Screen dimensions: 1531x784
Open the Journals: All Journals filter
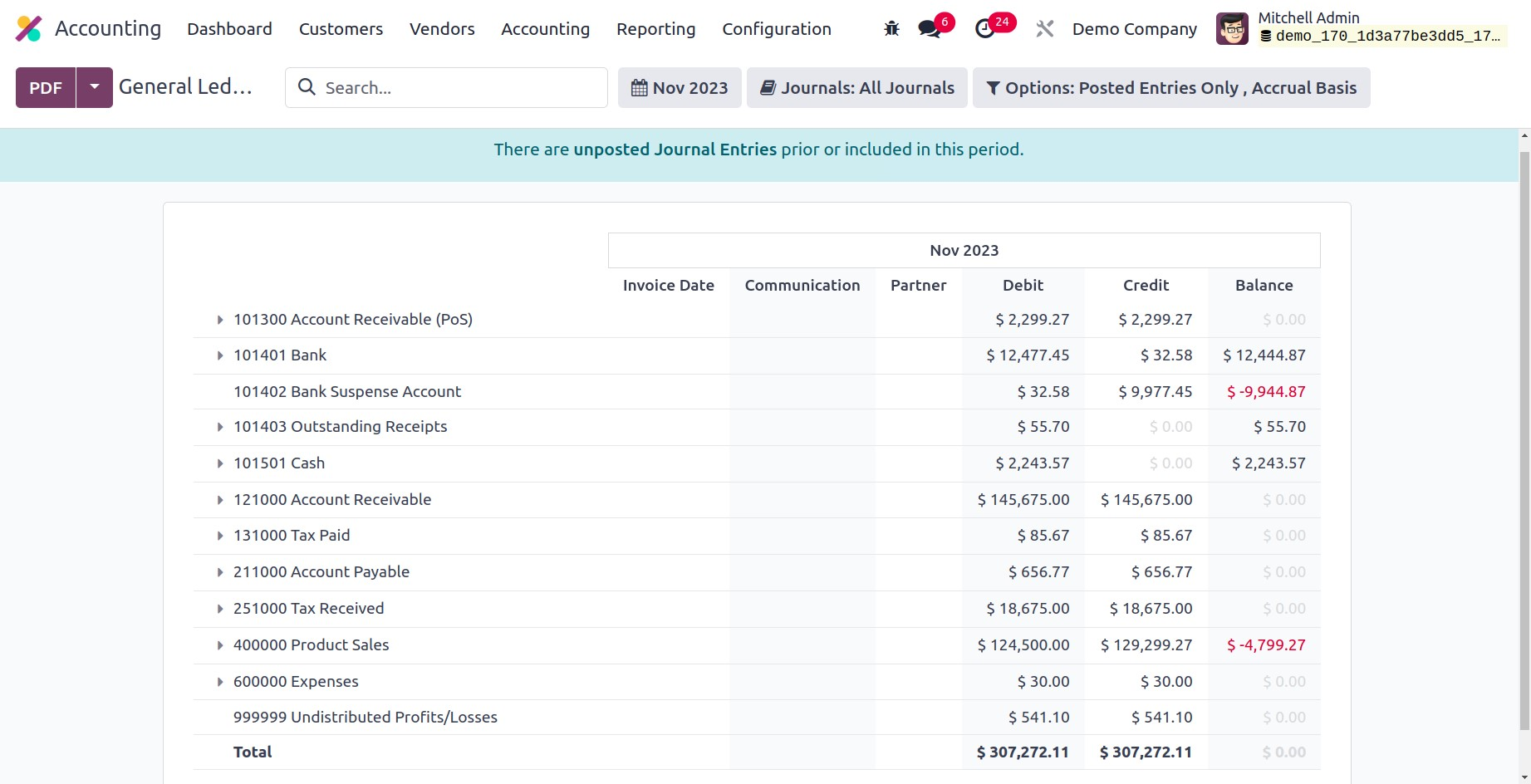[856, 88]
